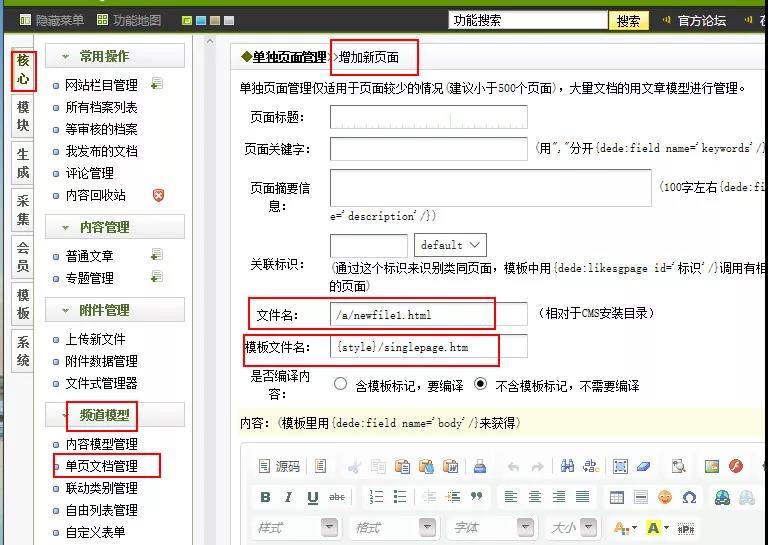
Task: Center align text in editor
Action: [535, 497]
